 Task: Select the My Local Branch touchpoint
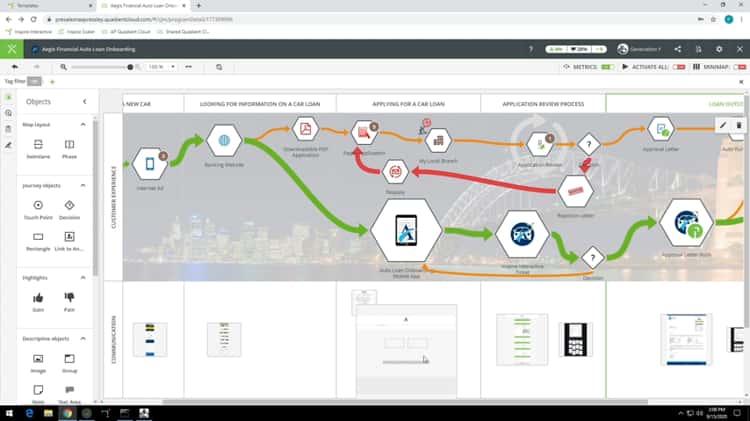coord(438,141)
